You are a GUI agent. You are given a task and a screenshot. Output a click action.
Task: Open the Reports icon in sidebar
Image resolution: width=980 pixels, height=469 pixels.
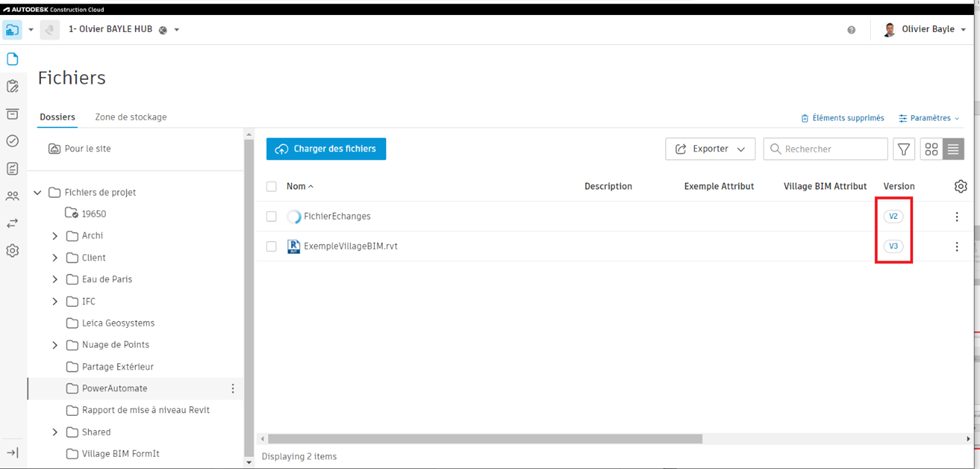(12, 168)
